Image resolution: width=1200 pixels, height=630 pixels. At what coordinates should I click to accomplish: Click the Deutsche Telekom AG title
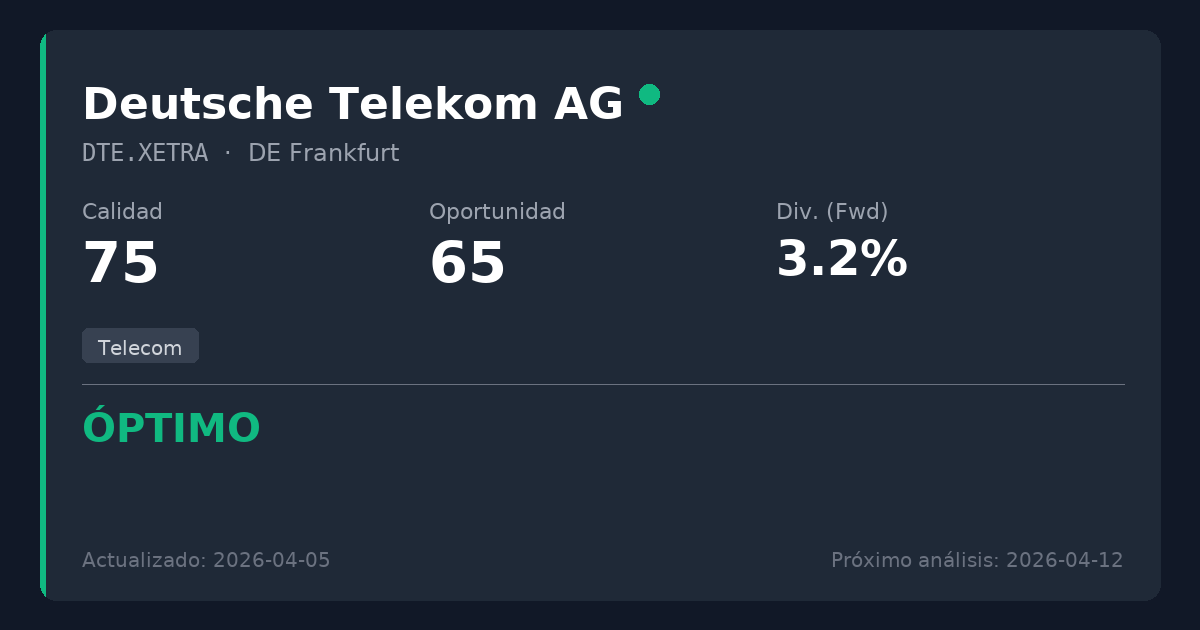(x=352, y=104)
